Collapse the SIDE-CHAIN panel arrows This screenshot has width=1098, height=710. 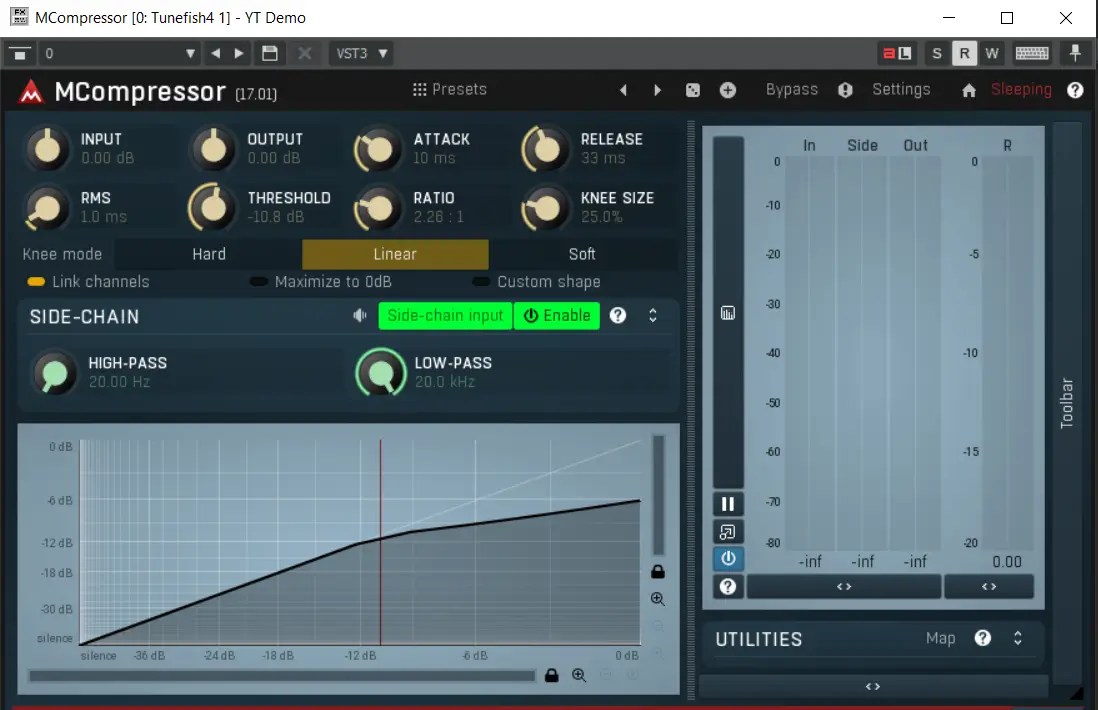653,316
